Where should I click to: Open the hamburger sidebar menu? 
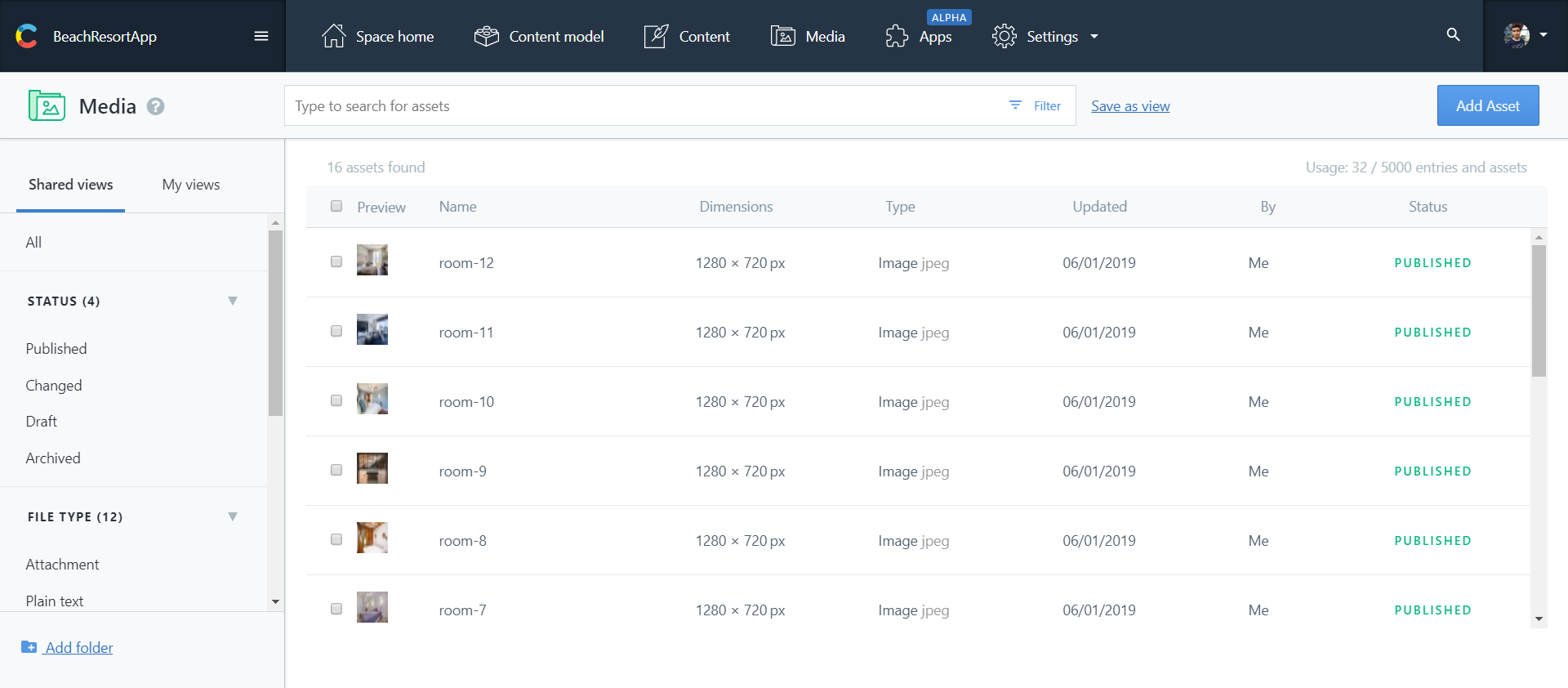(x=261, y=36)
